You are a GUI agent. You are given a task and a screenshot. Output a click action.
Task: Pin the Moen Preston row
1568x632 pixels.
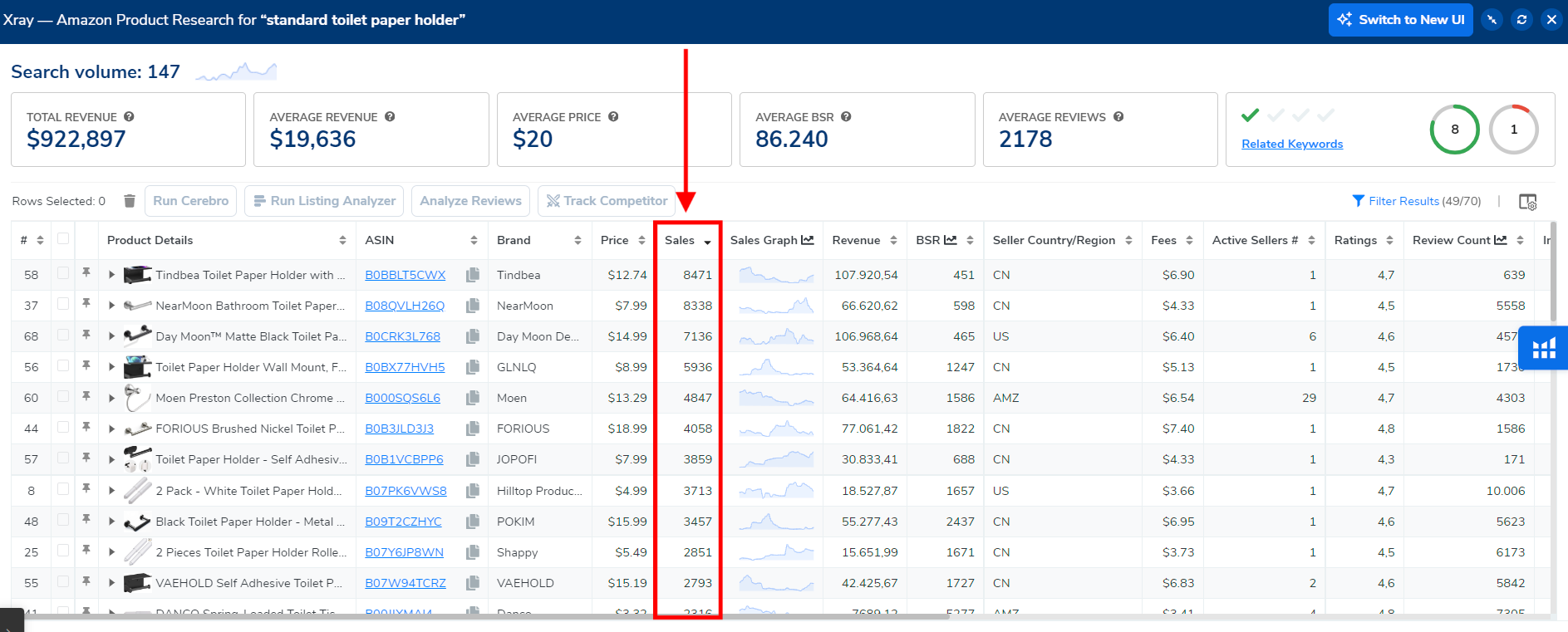pos(86,396)
